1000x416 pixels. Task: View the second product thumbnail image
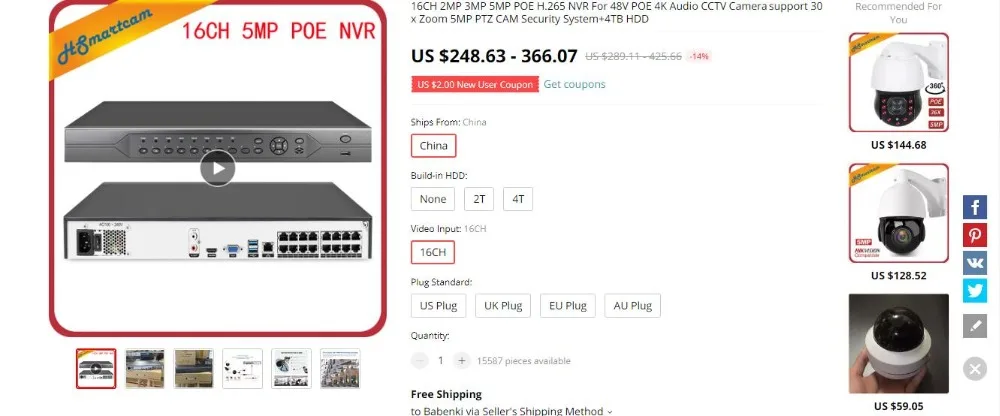click(145, 368)
